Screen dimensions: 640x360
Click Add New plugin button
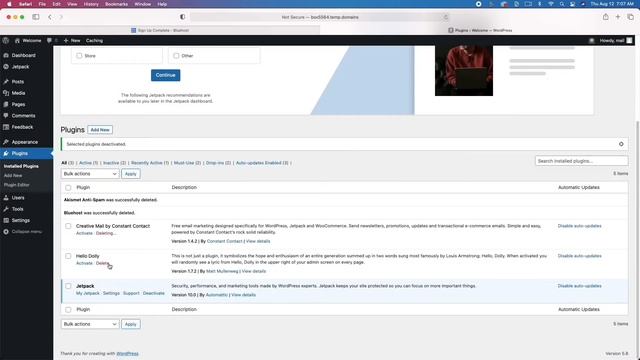(100, 130)
